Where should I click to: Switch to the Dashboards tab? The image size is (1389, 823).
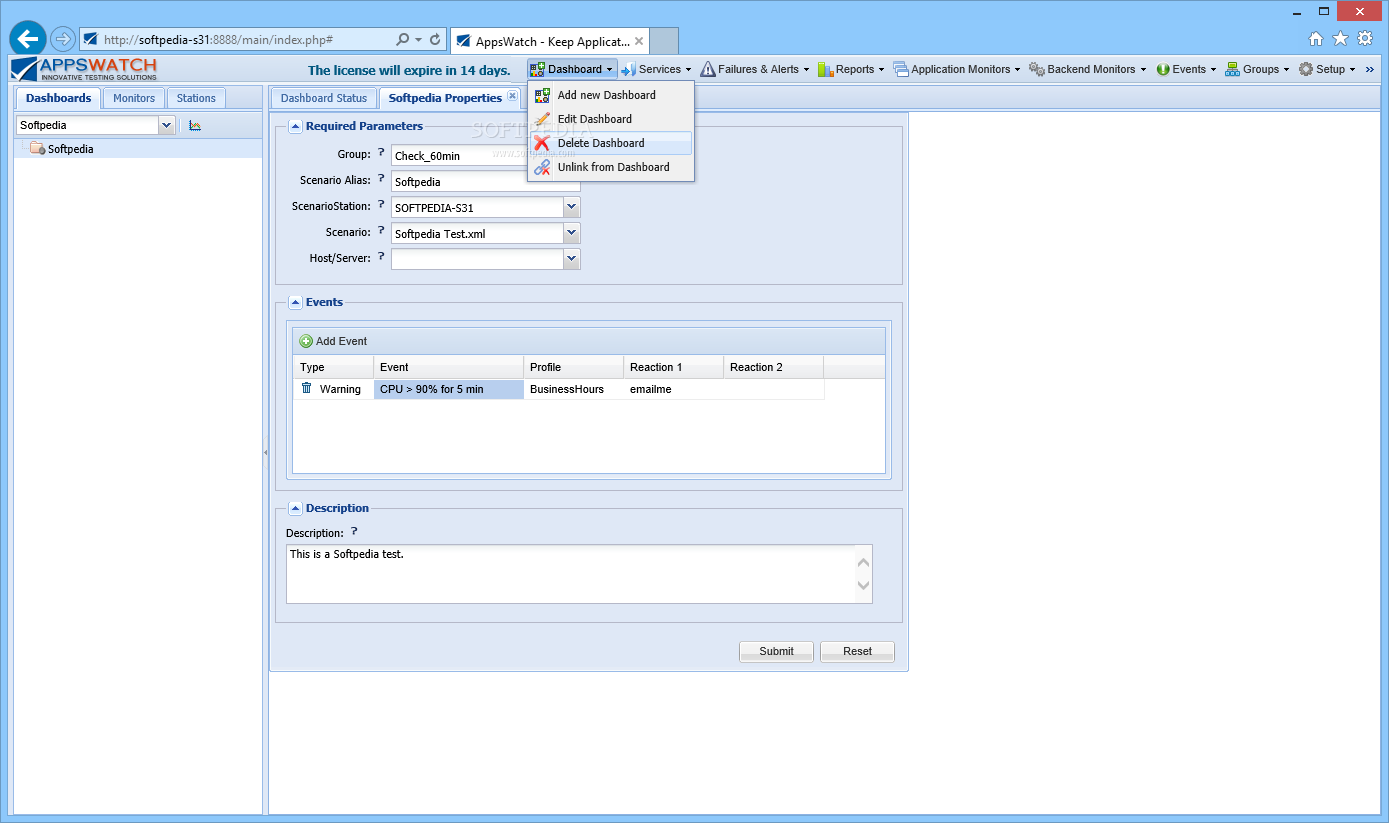[x=59, y=98]
